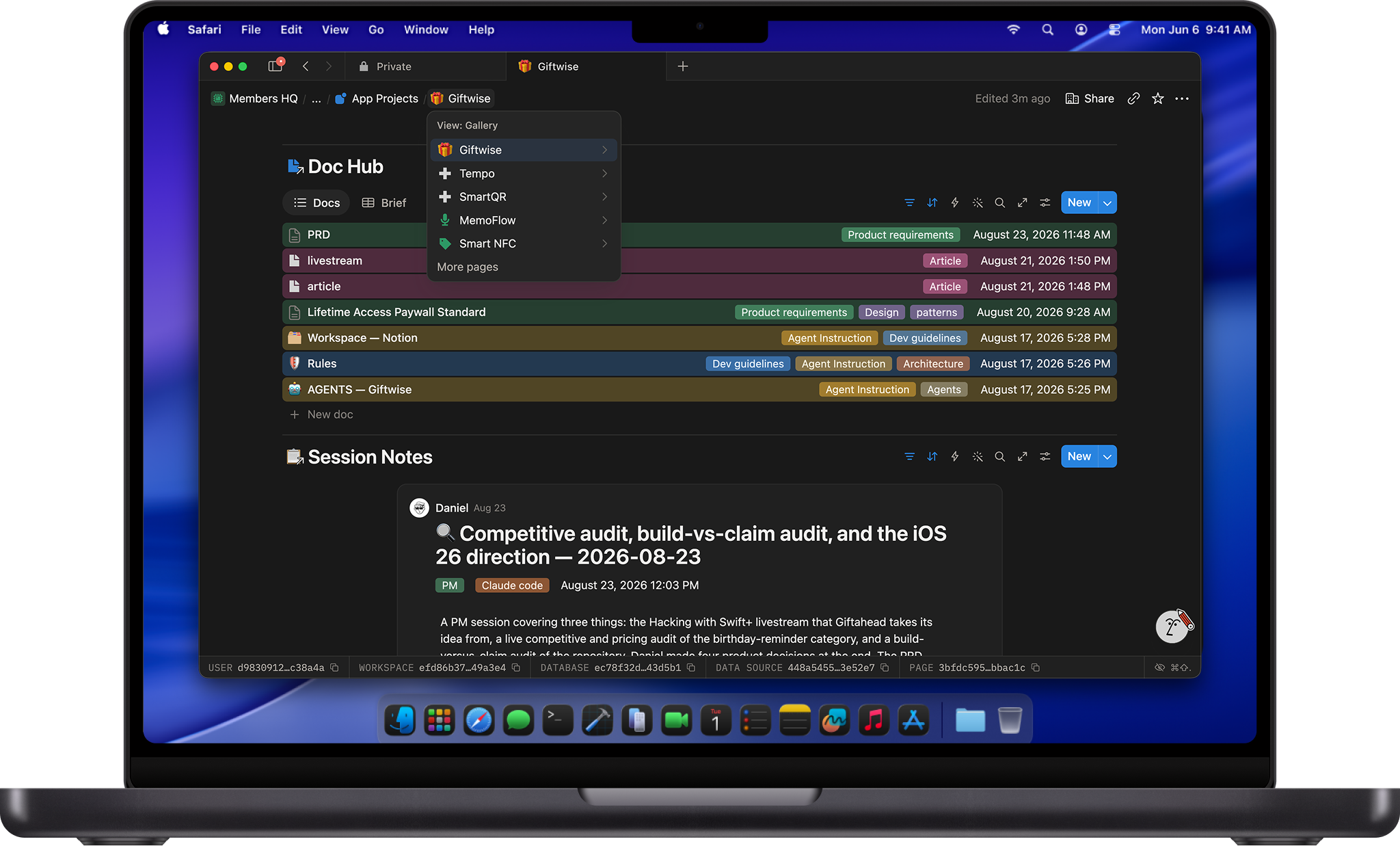Expand Session Notes to full page
This screenshot has height=846, width=1400.
point(1022,456)
